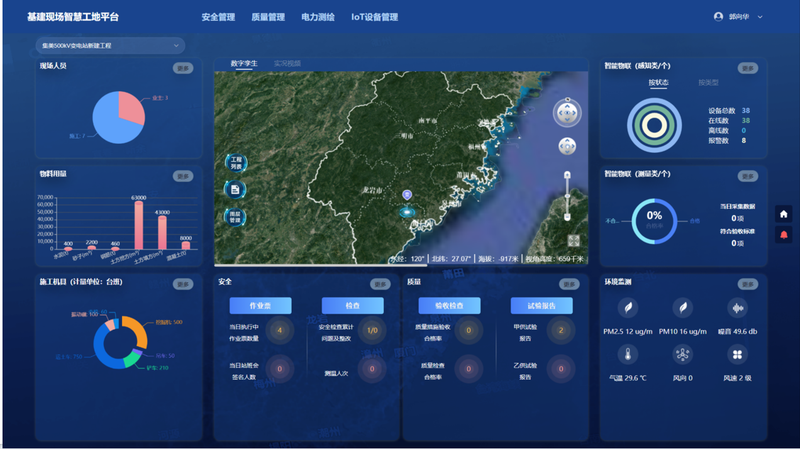Click the pink 业主: 3 pie slice
This screenshot has height=449, width=800.
[x=133, y=107]
